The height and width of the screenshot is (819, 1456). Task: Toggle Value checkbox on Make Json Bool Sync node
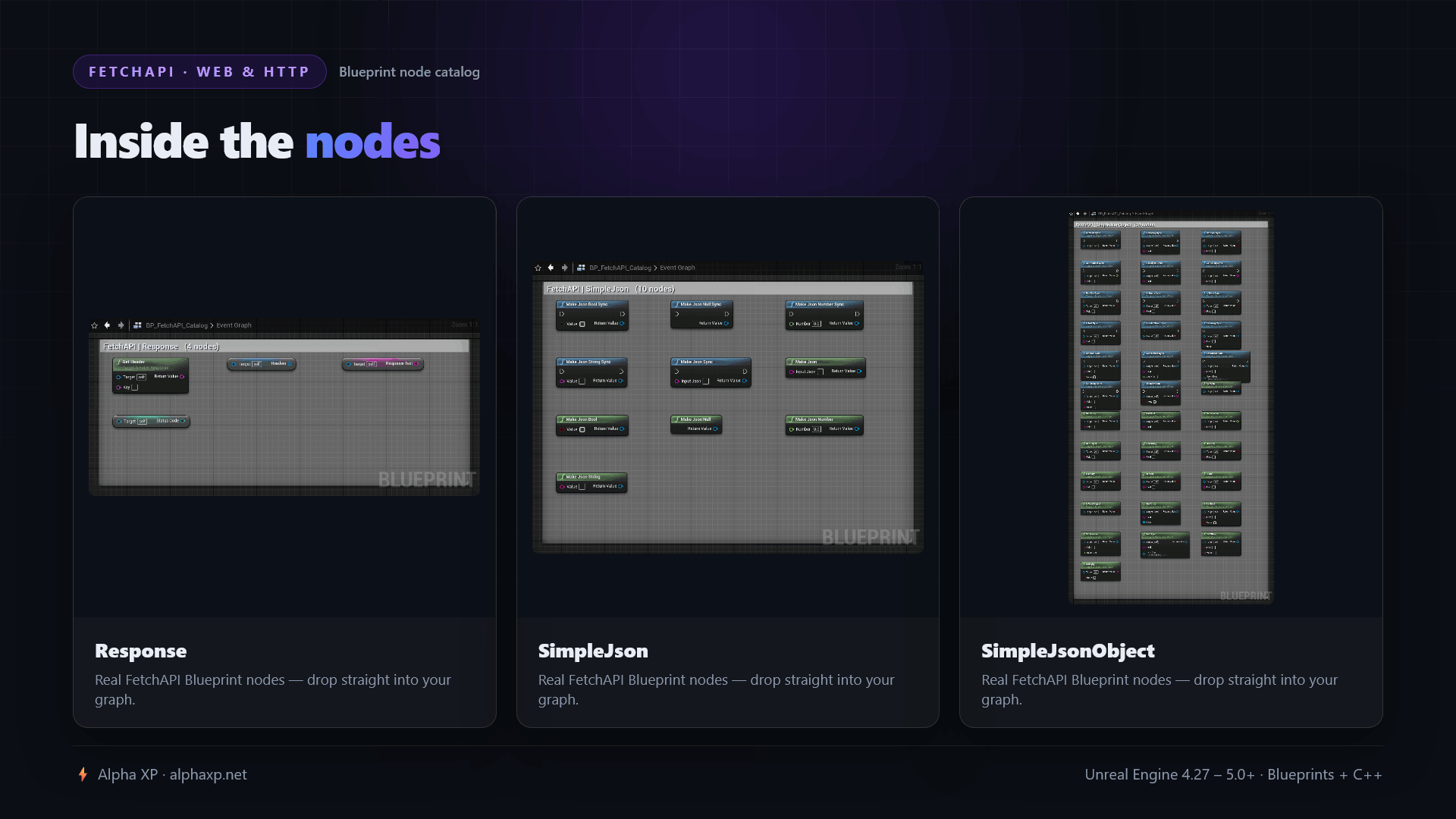pos(582,324)
